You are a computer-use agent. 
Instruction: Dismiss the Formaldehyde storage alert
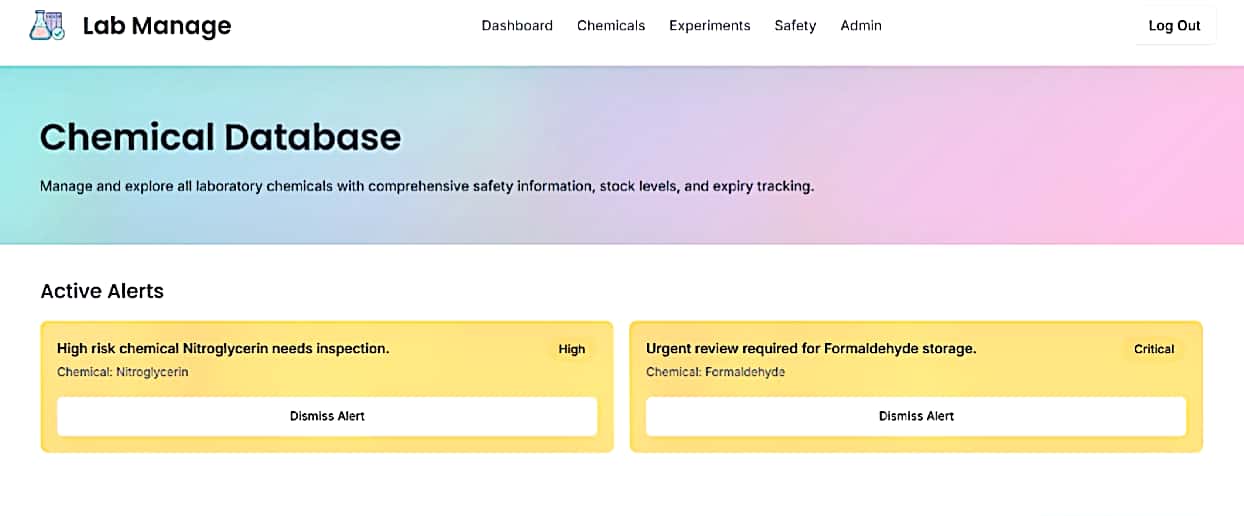pos(915,416)
